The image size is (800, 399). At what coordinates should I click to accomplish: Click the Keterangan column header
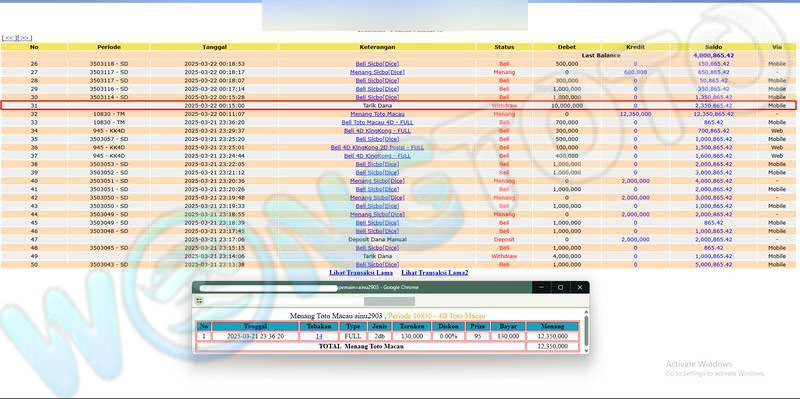pos(378,47)
